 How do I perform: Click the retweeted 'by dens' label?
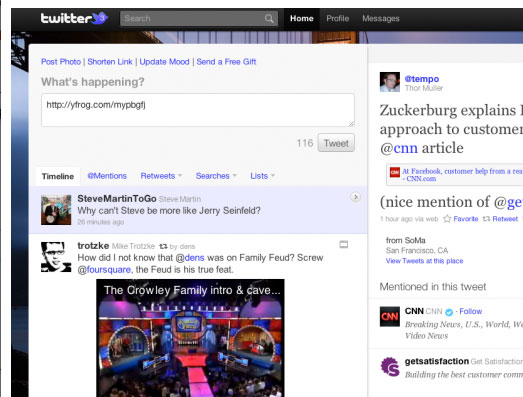(x=182, y=247)
